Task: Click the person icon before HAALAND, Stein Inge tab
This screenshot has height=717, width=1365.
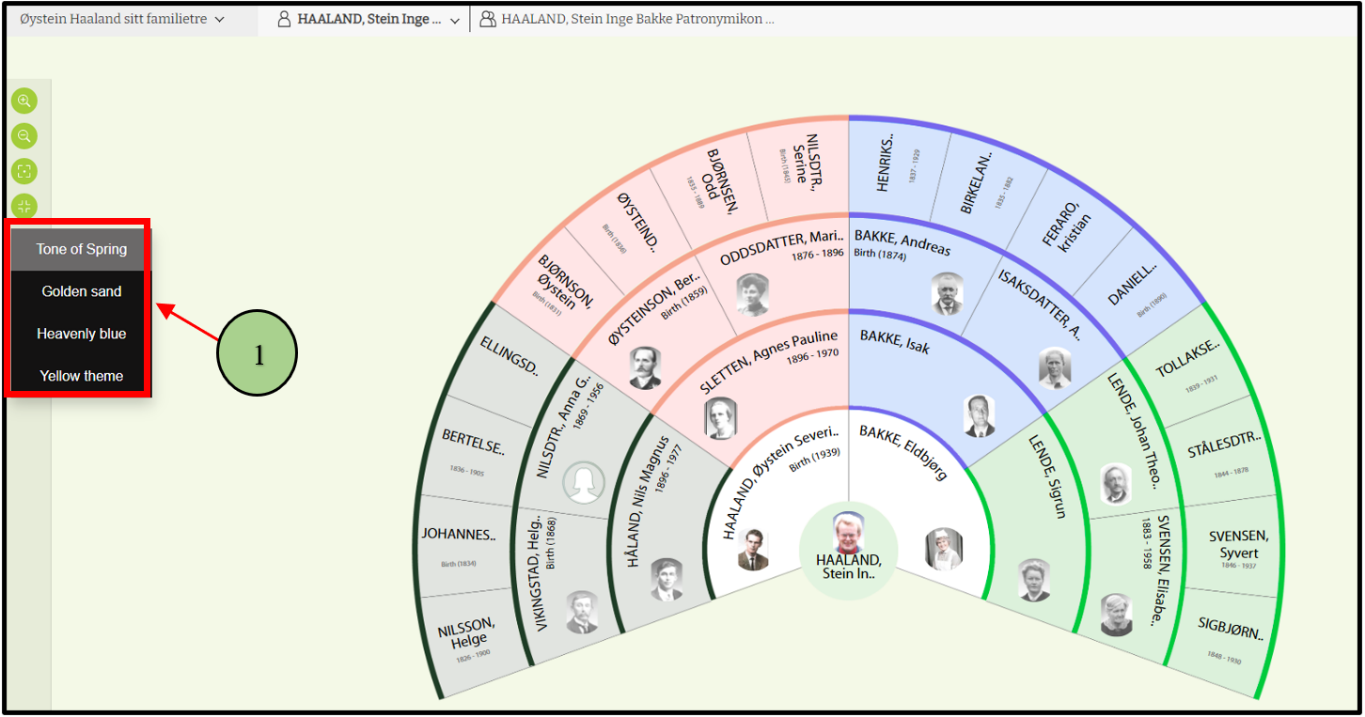Action: point(284,19)
